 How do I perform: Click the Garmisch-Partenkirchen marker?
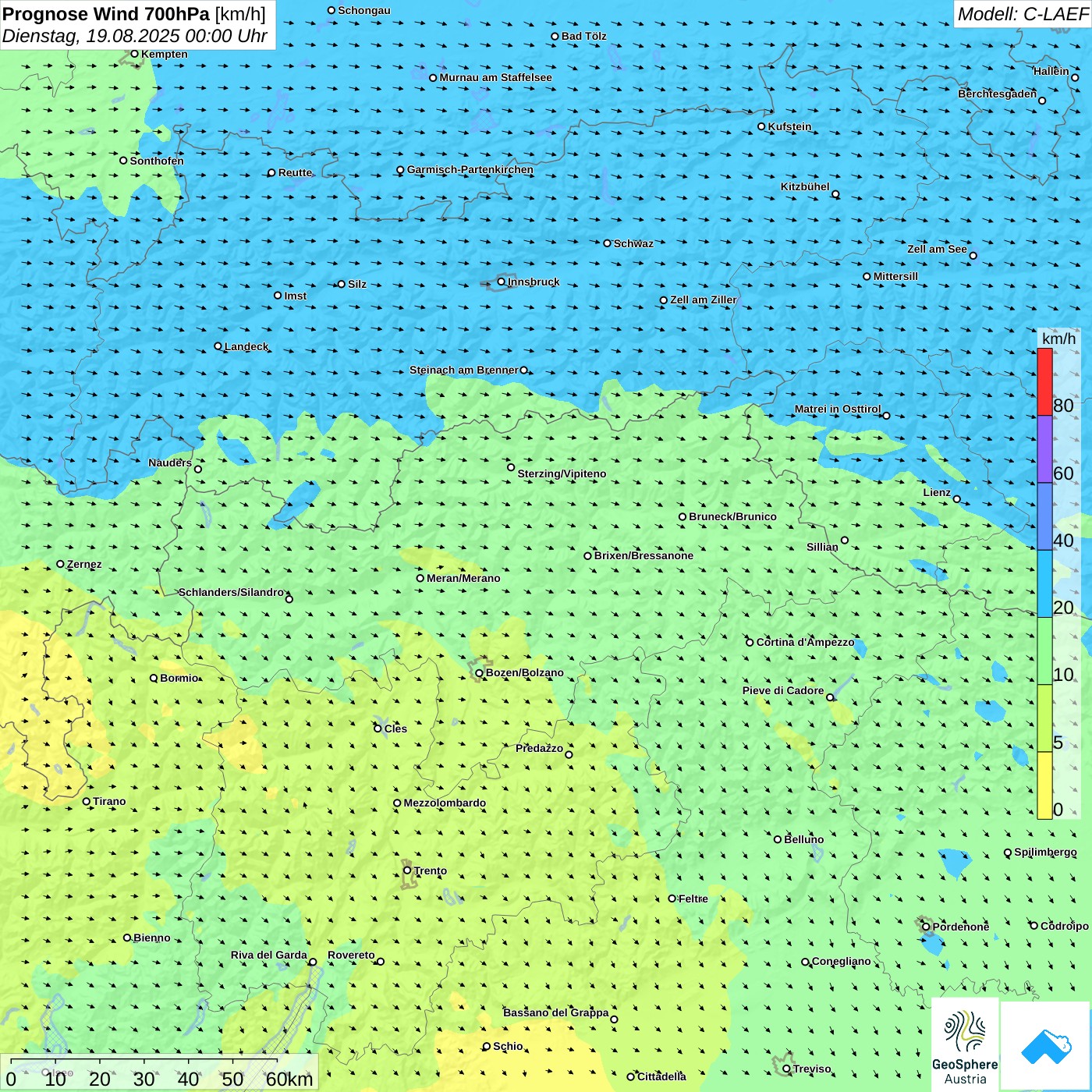tap(400, 170)
